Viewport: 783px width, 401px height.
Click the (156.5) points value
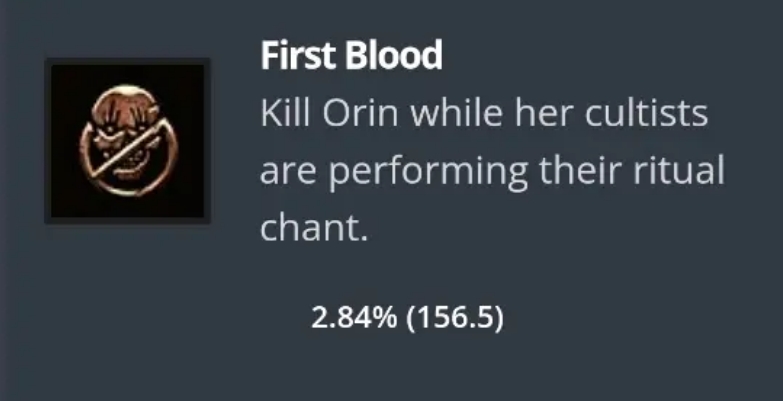455,320
